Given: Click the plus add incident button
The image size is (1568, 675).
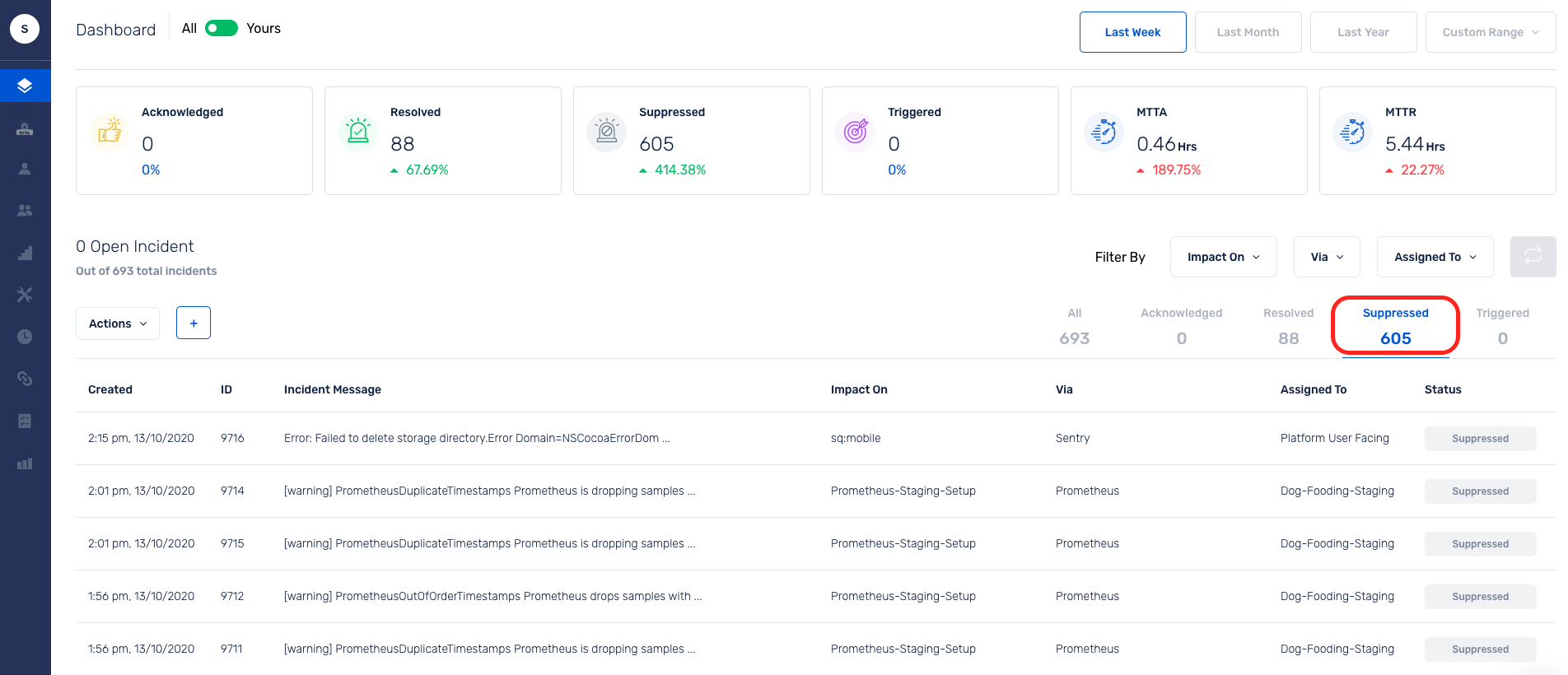Looking at the screenshot, I should click(194, 323).
